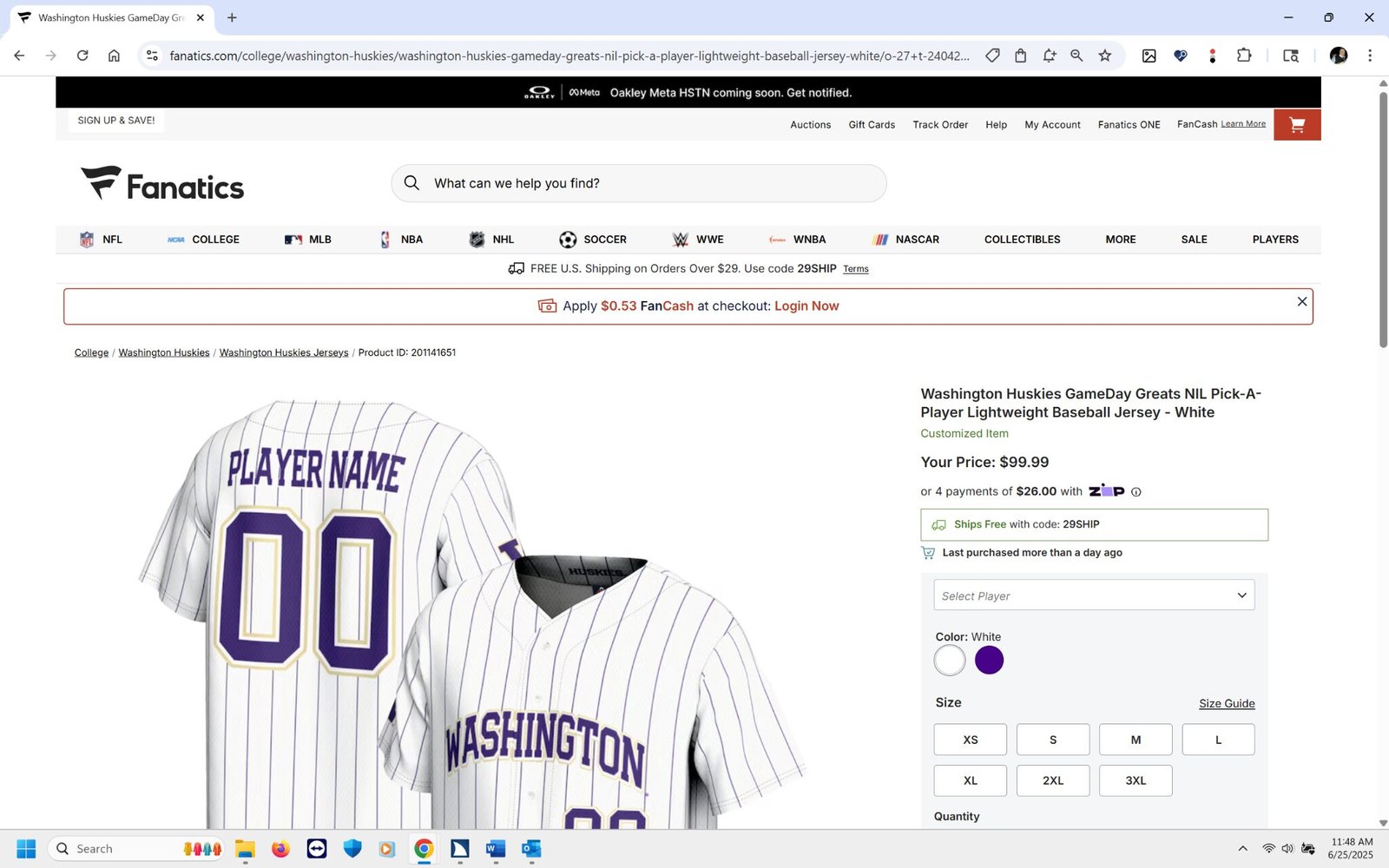Select the purple color swatch
This screenshot has height=868, width=1389.
989,661
